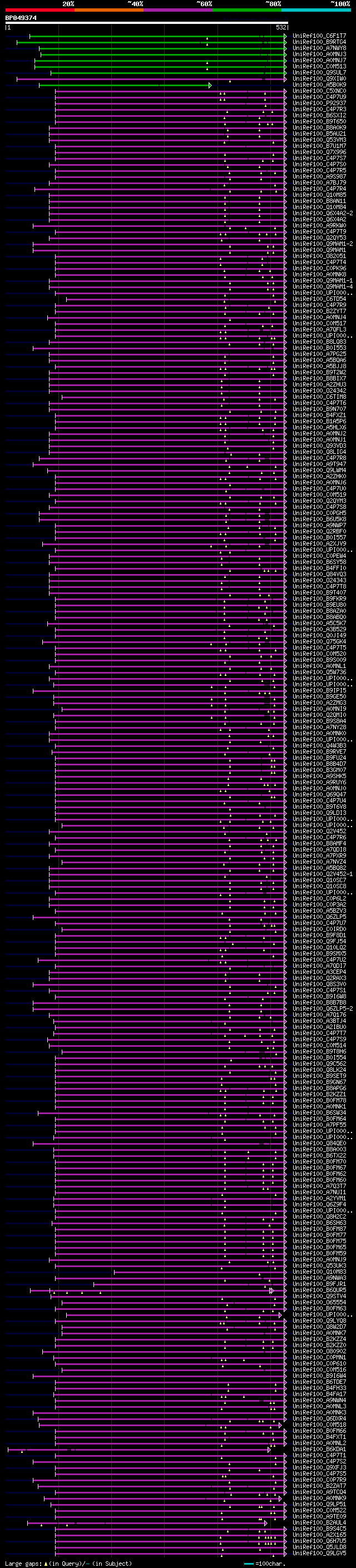Viewport: 356px width, 1568px height.
Task: Click the cyan ~100% identity color segment
Action: tap(316, 10)
